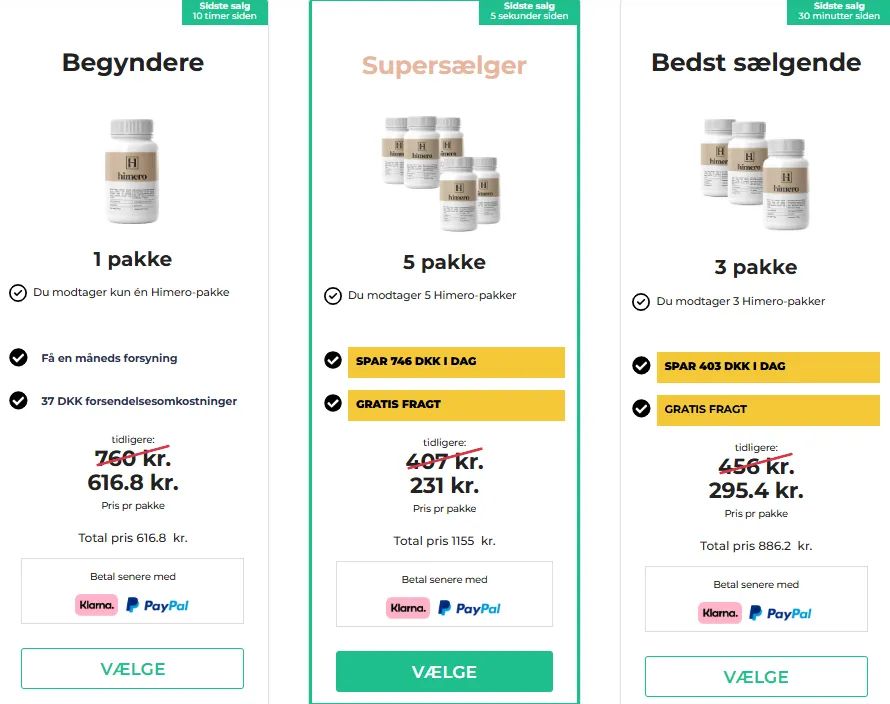Click the yellow 'GRATIS FRAGT' banner in Supersælger

(456, 405)
